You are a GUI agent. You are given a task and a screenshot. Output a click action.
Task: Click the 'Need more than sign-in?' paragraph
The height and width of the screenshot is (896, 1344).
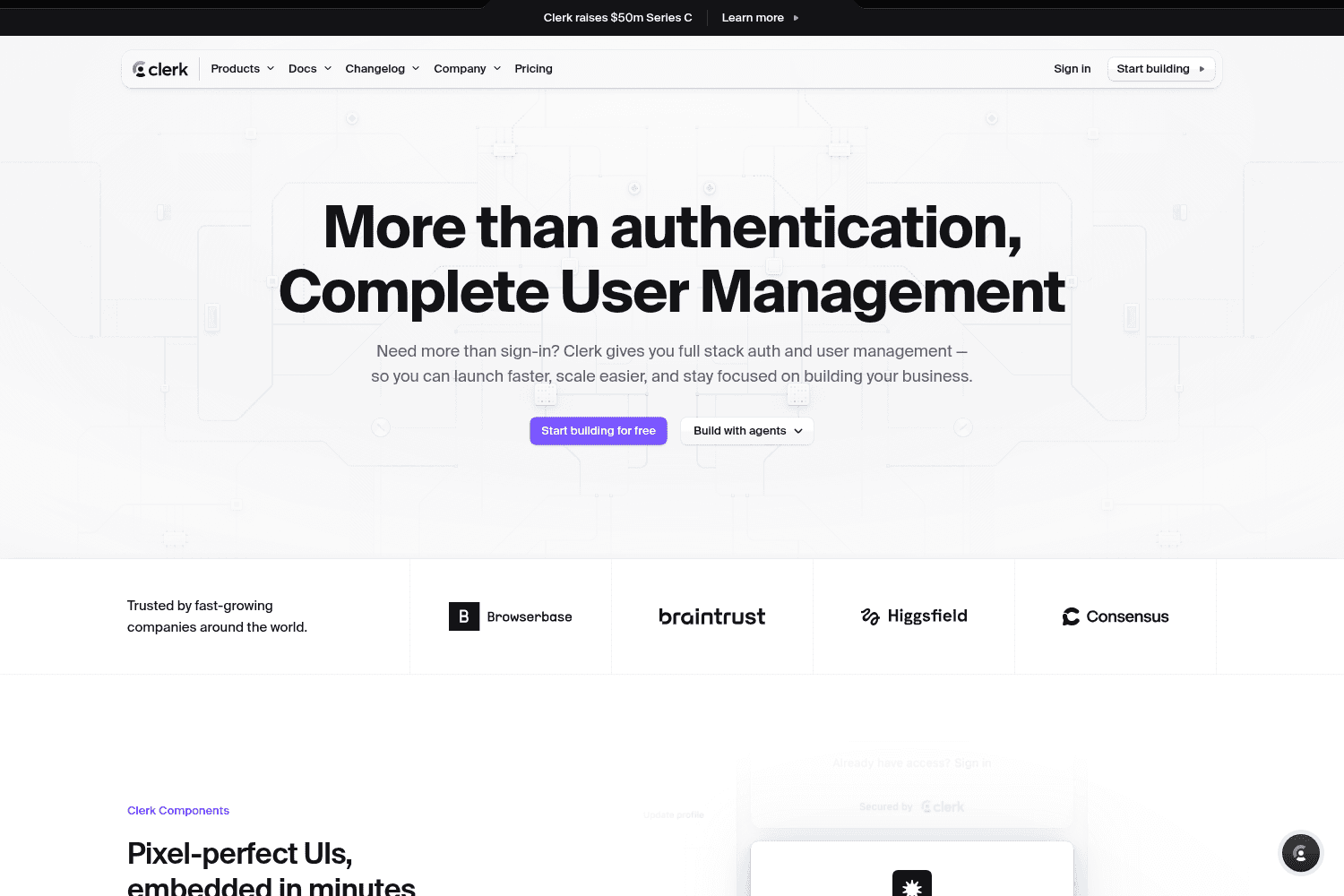[x=672, y=364]
